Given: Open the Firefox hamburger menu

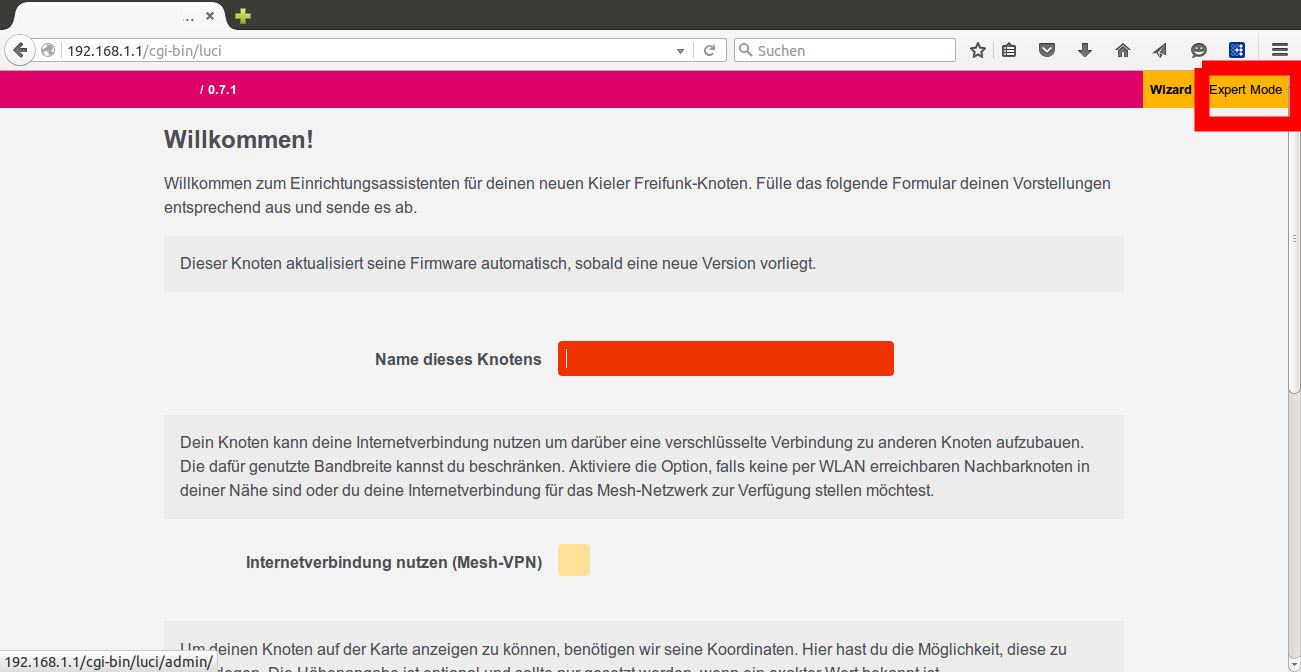Looking at the screenshot, I should click(1279, 50).
